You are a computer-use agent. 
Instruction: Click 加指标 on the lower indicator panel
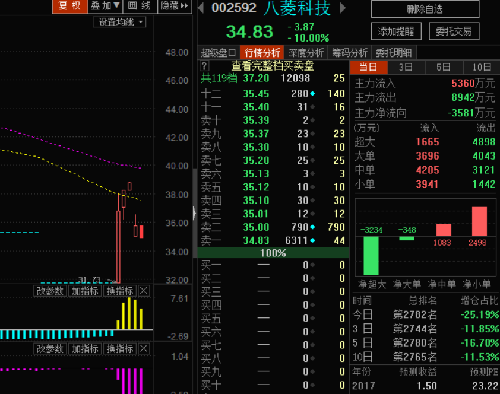pos(85,349)
